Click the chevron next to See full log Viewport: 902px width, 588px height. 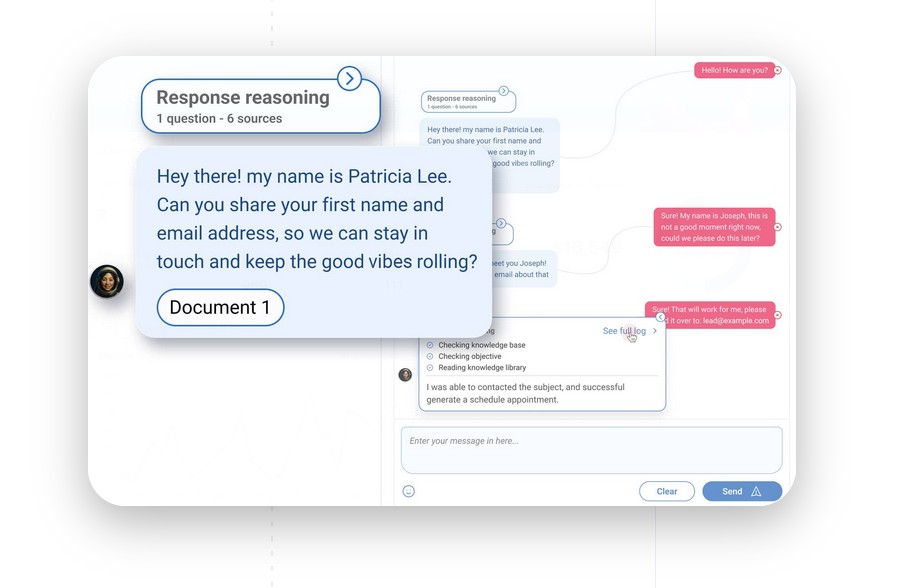pos(655,331)
